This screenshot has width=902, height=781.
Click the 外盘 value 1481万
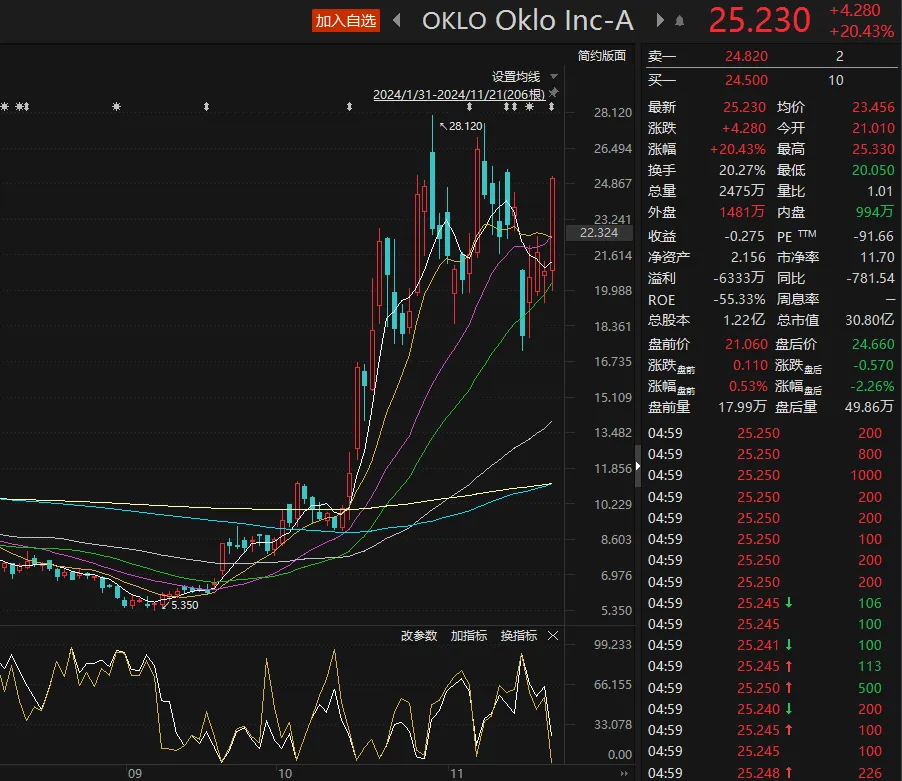[x=742, y=212]
